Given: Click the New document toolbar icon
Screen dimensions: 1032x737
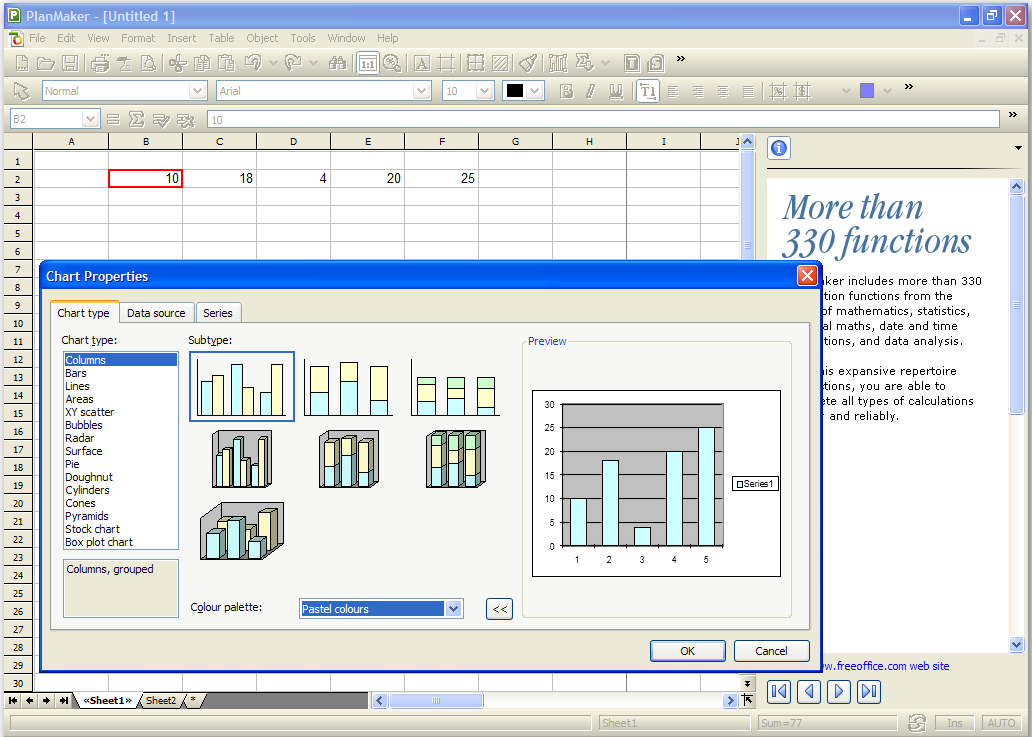Looking at the screenshot, I should 22,63.
